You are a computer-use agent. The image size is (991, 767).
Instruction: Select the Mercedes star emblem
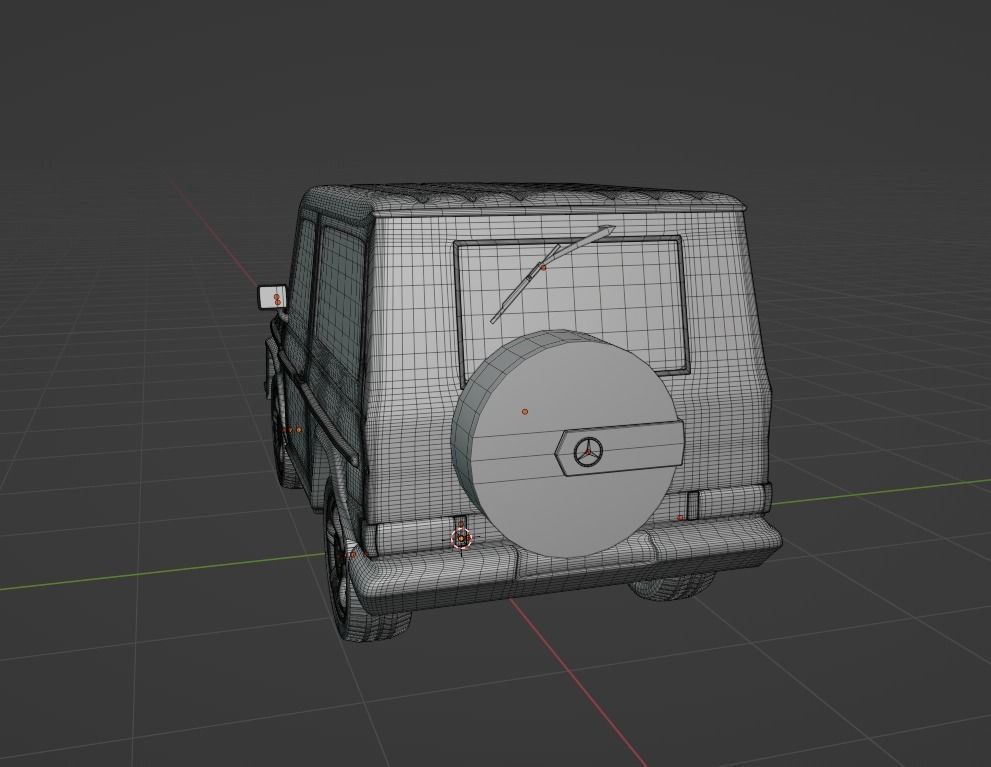pyautogui.click(x=588, y=451)
